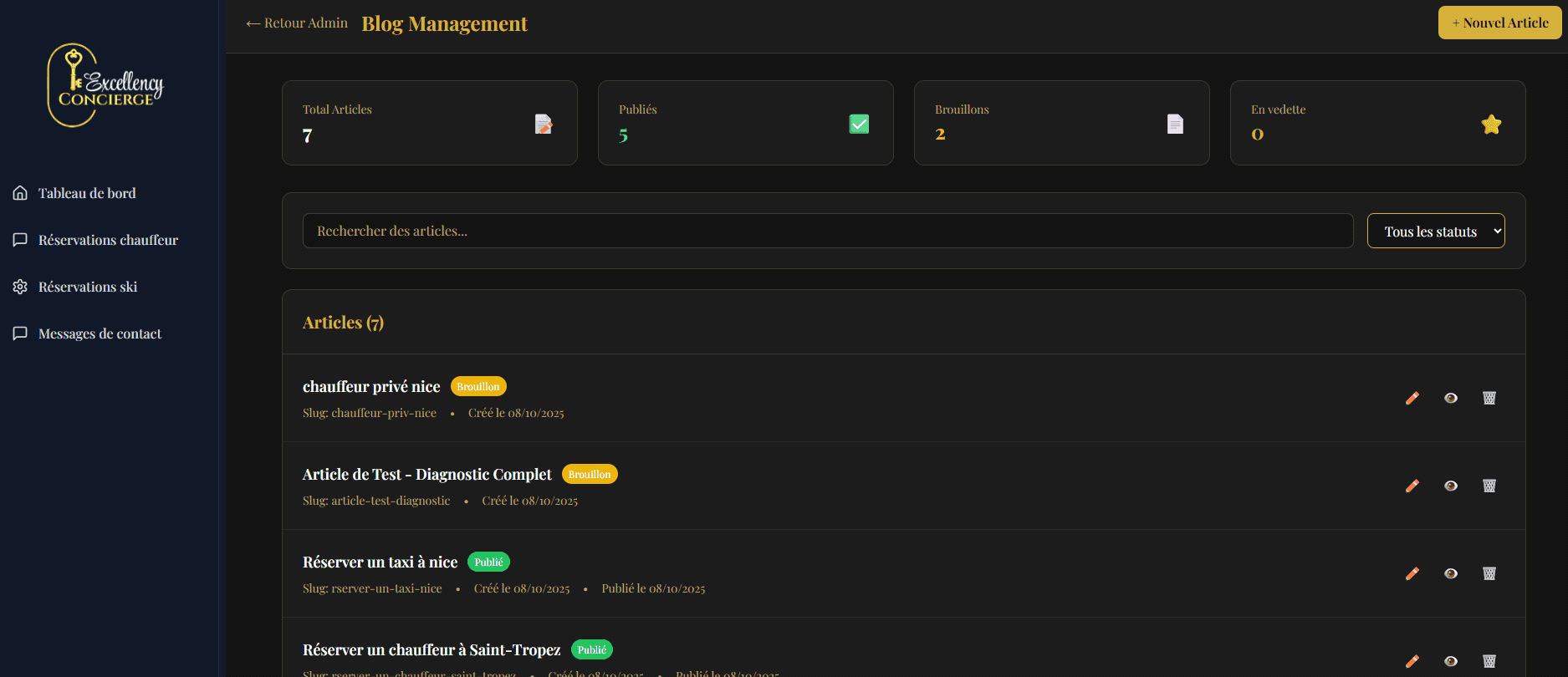Focus the 'Rechercher des articles' search field
The width and height of the screenshot is (1568, 677).
[x=827, y=231]
